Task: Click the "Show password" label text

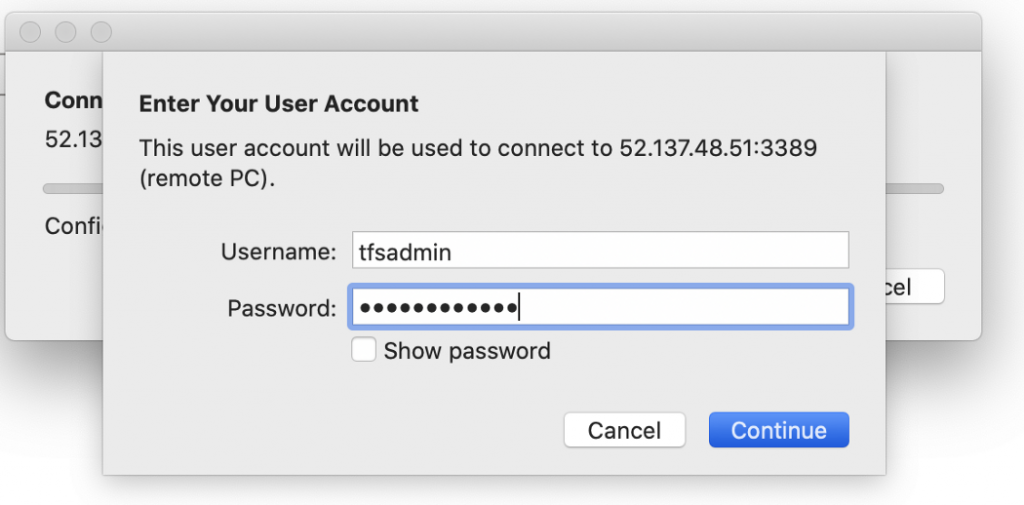Action: click(x=467, y=351)
